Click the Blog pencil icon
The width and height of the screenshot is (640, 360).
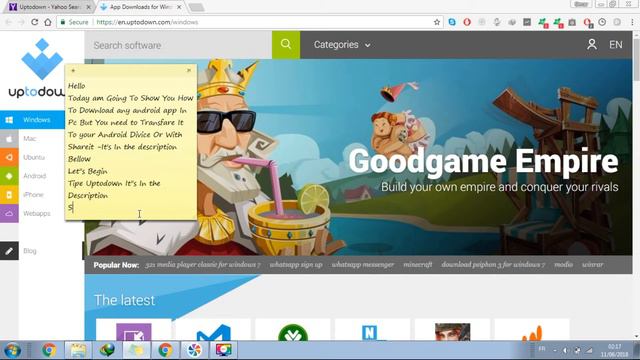tap(9, 251)
